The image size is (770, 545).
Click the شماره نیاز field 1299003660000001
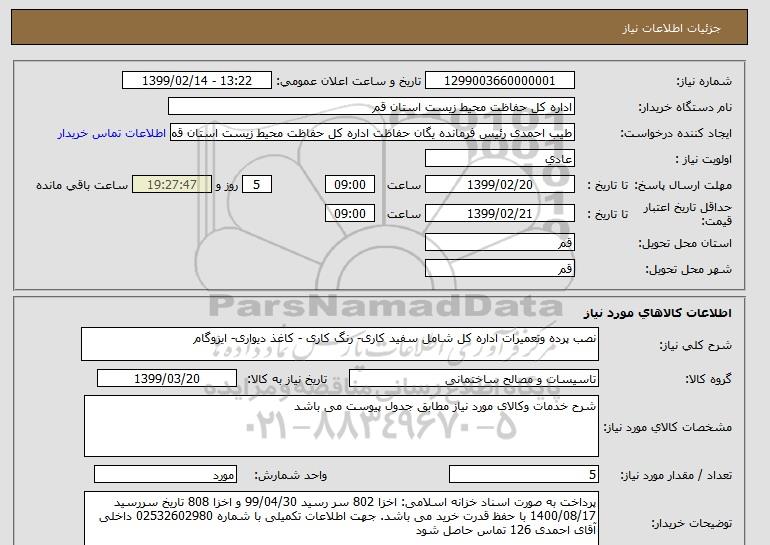click(x=499, y=81)
